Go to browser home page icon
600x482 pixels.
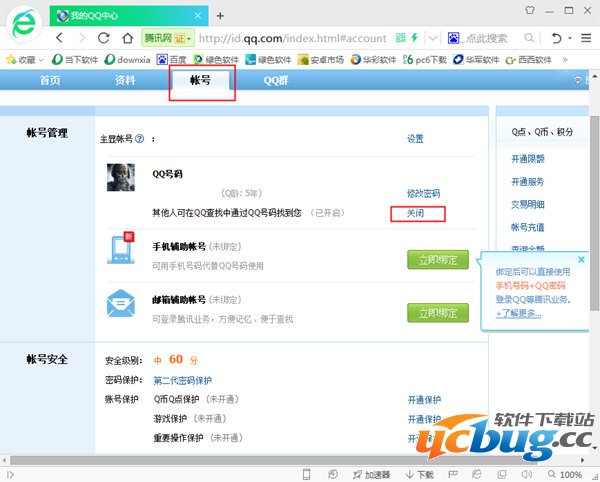click(x=127, y=38)
